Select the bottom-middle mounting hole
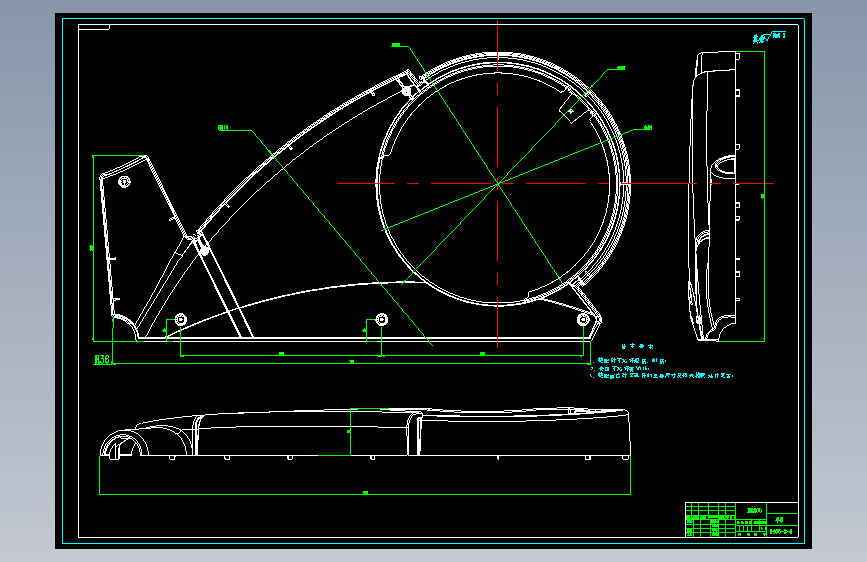The image size is (867, 562). point(382,319)
